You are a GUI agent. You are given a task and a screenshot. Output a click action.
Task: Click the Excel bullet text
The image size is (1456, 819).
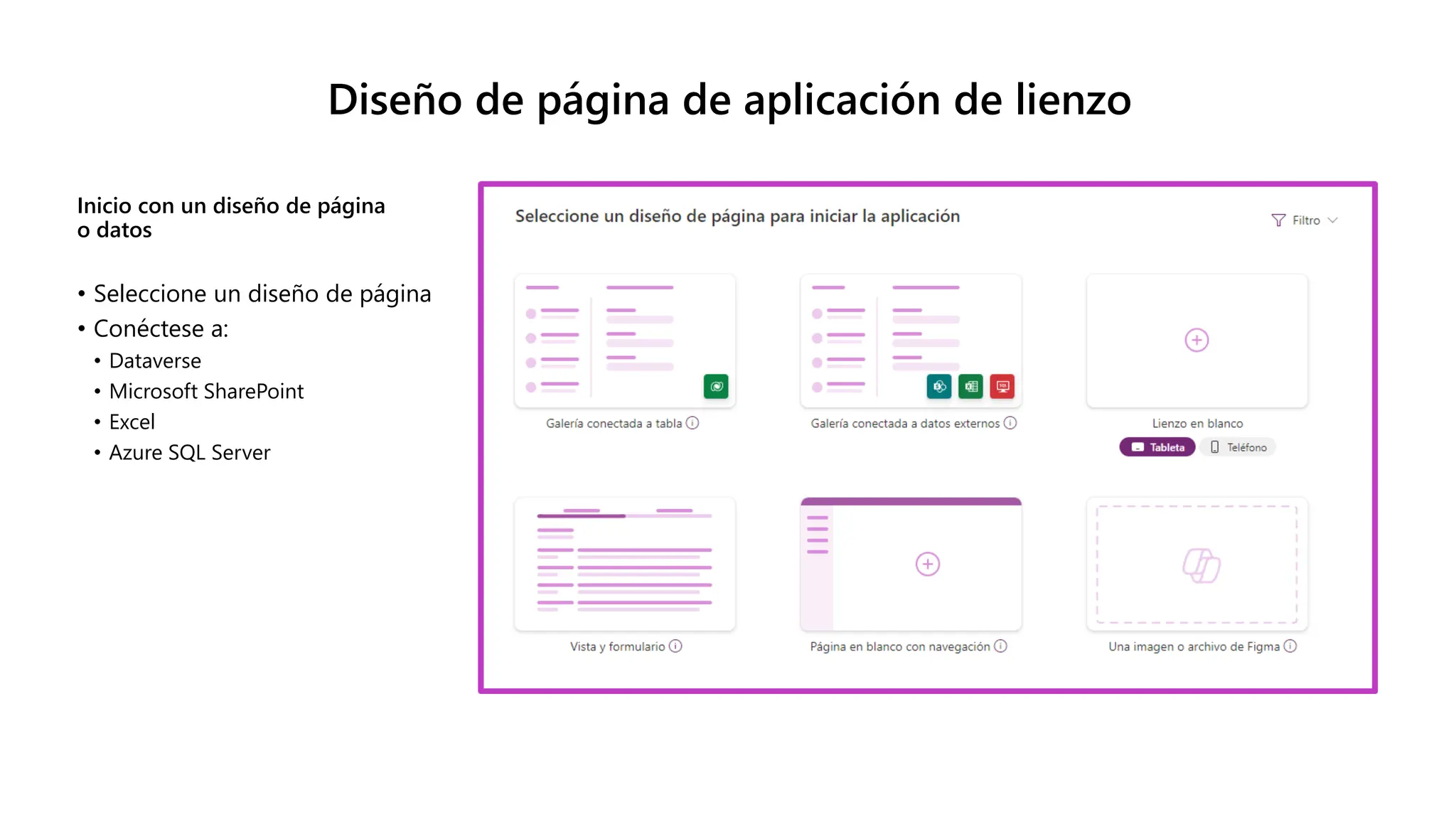(x=132, y=422)
